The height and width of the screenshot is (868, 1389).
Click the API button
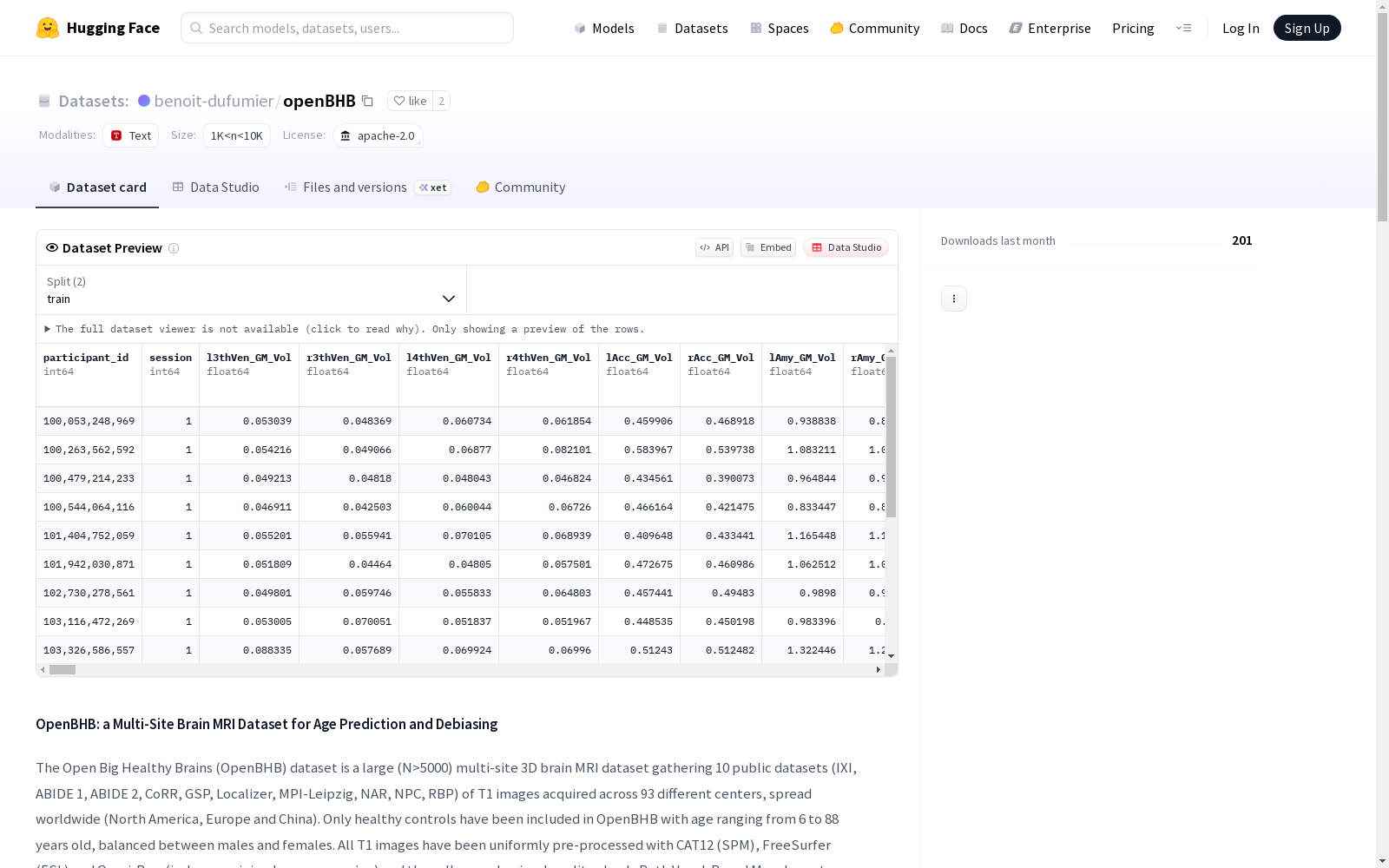point(714,247)
